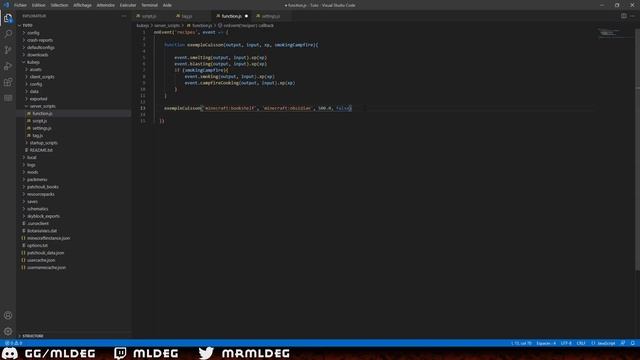Open the Atteindre menu
This screenshot has width=640, height=360.
pos(106,5)
